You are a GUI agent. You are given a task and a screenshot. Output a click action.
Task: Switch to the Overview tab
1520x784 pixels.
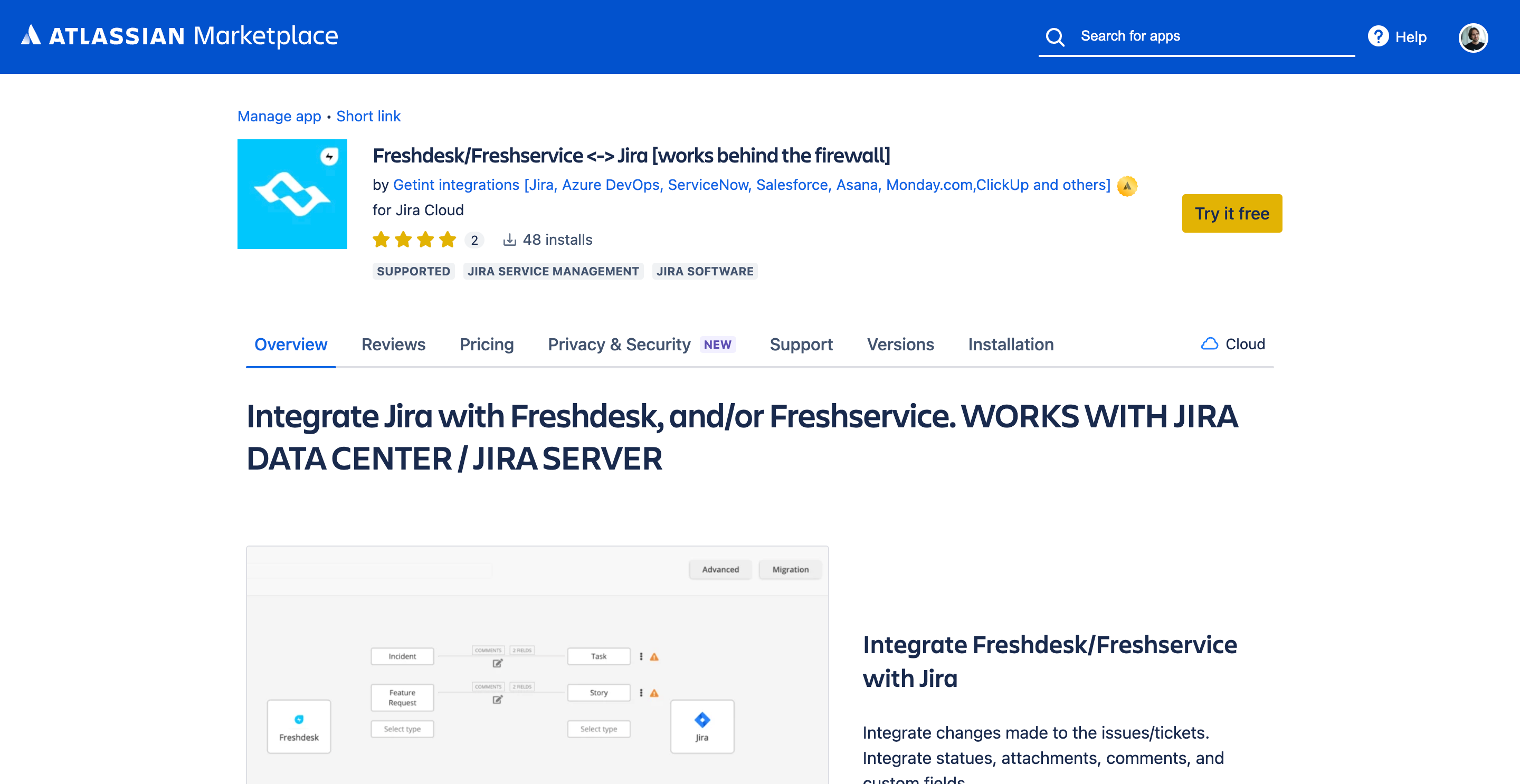(291, 345)
